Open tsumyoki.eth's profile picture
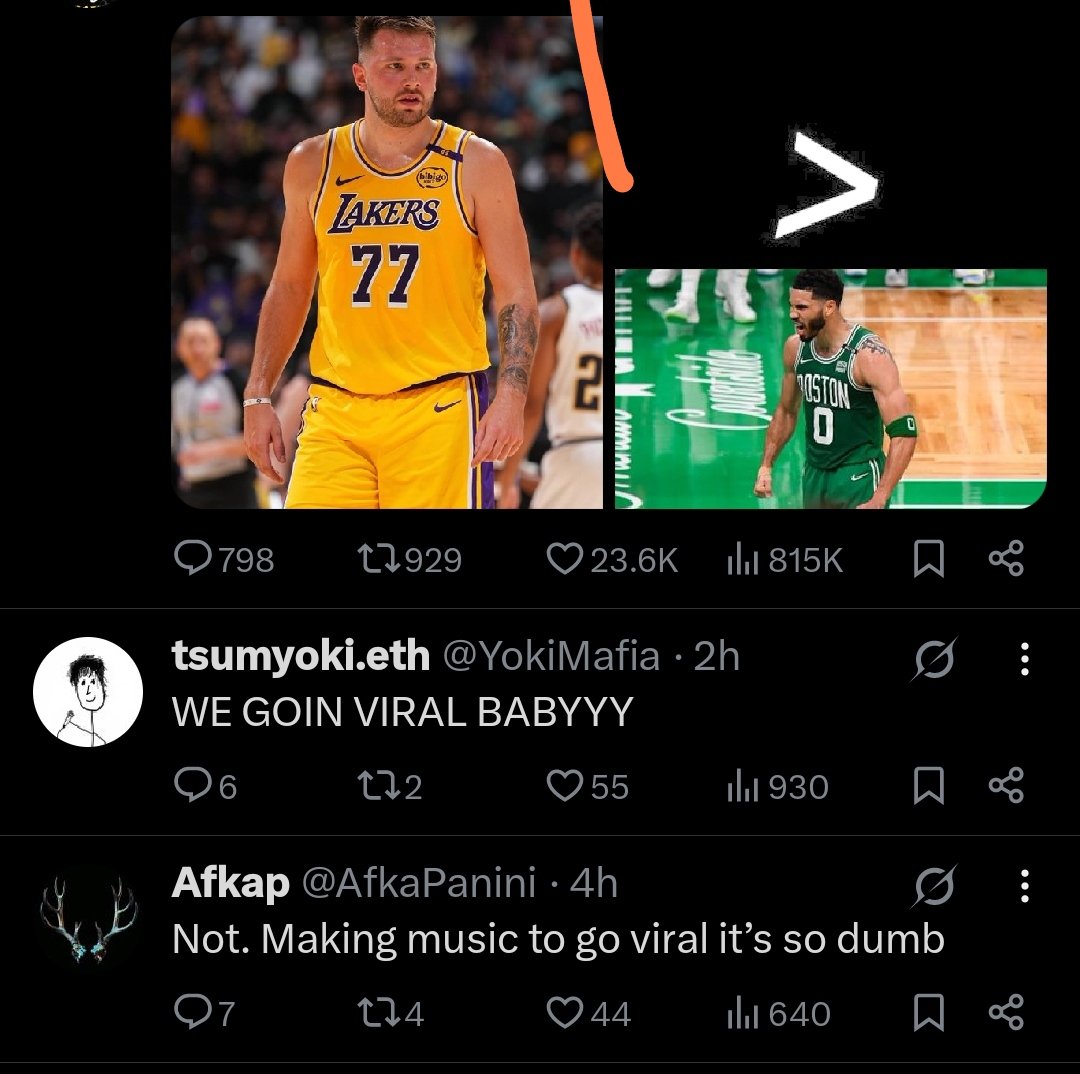 tap(88, 692)
